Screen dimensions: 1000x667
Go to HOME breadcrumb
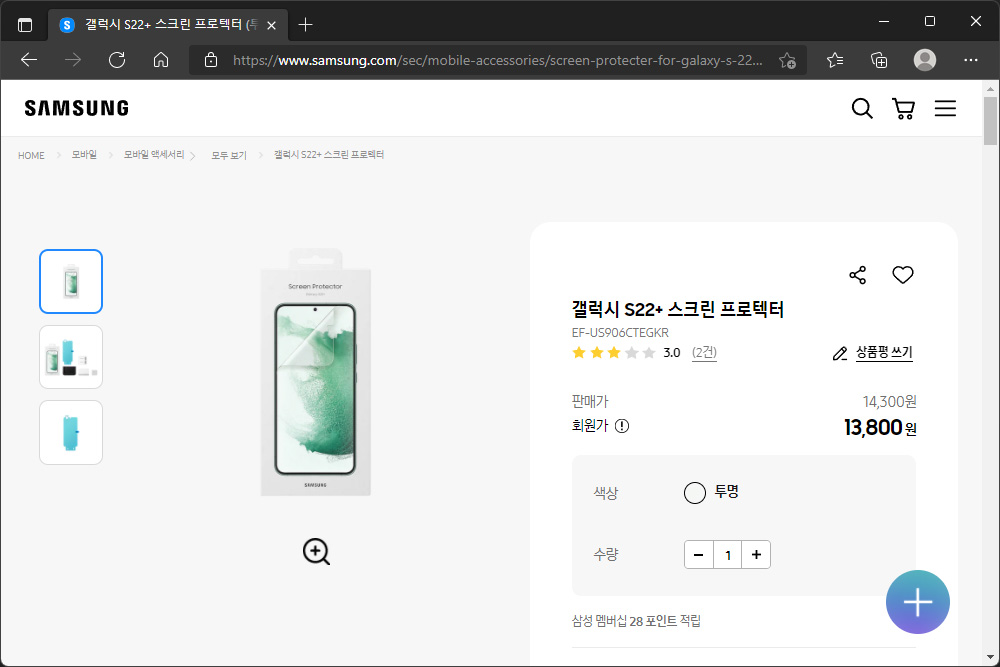point(31,156)
